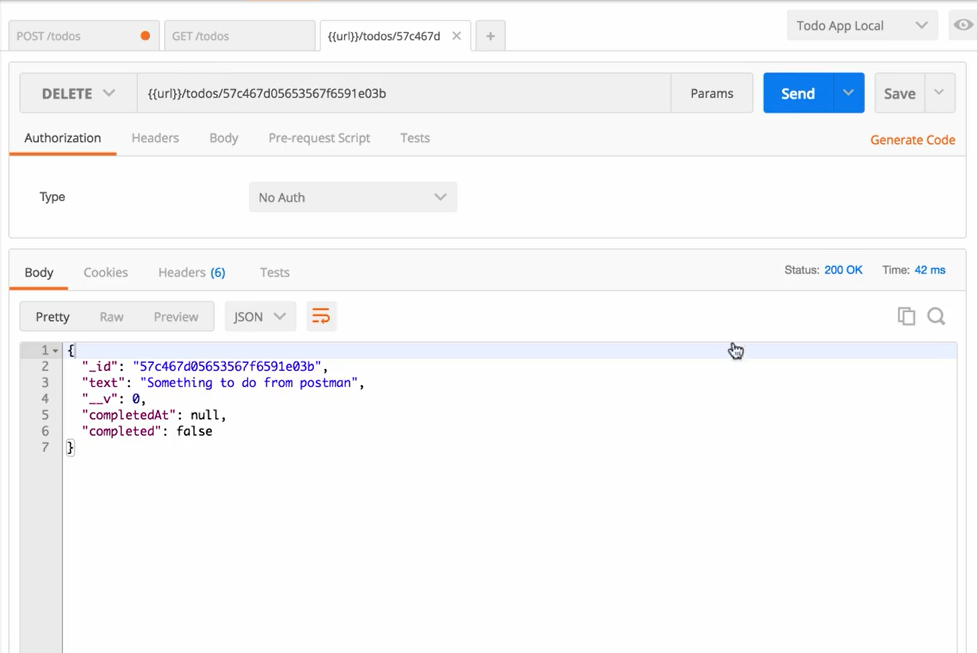Expand the Save button arrow options

coord(939,93)
